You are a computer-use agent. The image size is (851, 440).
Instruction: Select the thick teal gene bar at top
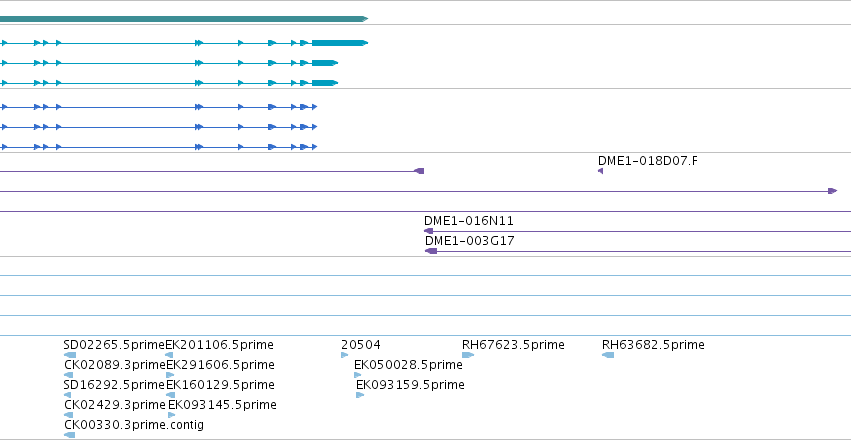point(183,19)
